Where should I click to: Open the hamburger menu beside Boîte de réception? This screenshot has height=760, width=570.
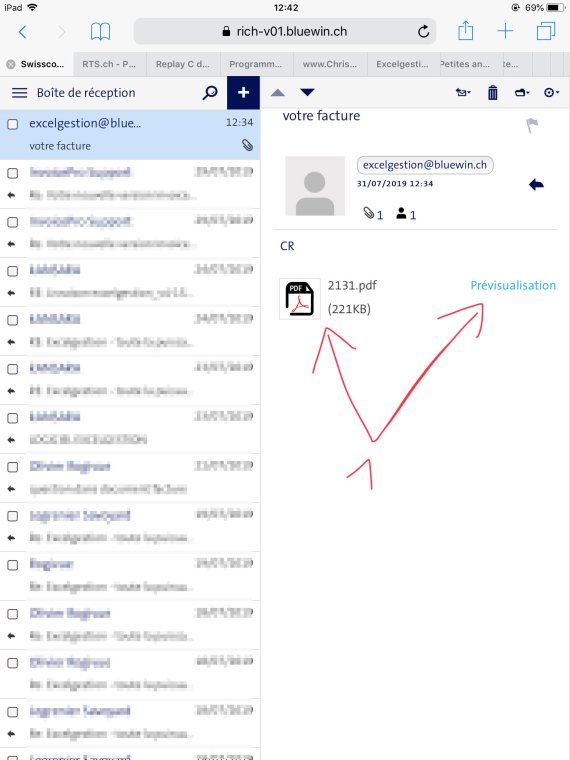click(19, 93)
